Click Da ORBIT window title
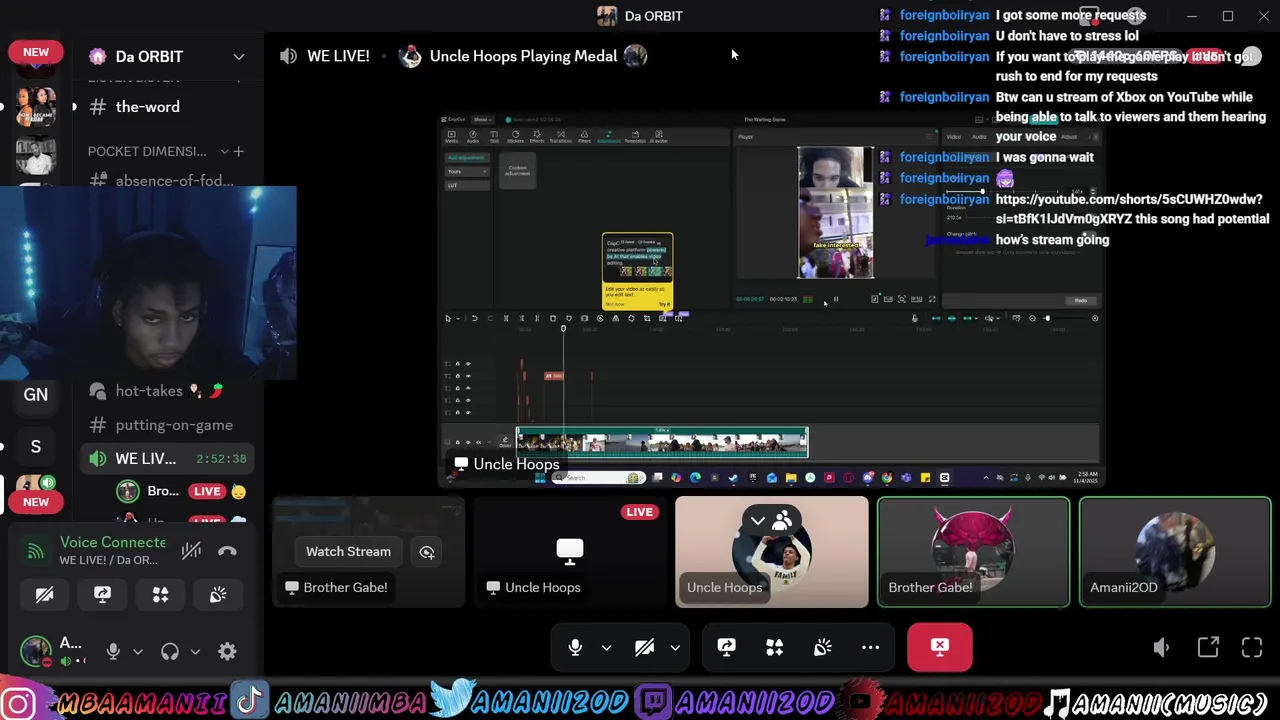1280x720 pixels. (x=653, y=16)
